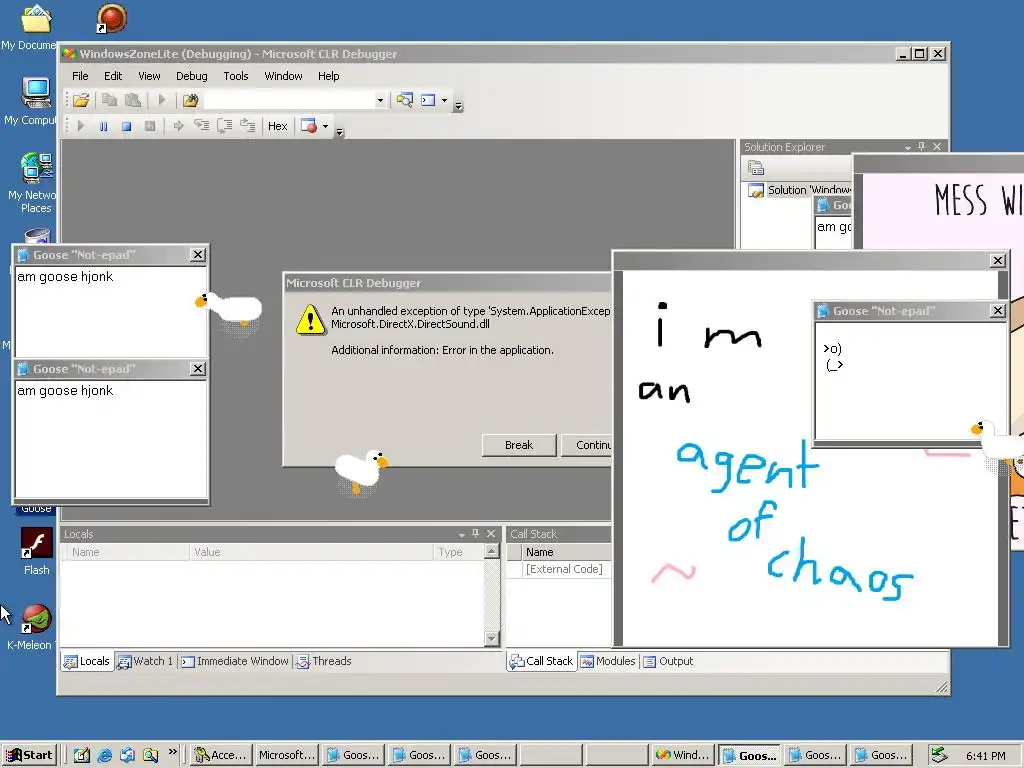Click the Open File folder icon

81,100
